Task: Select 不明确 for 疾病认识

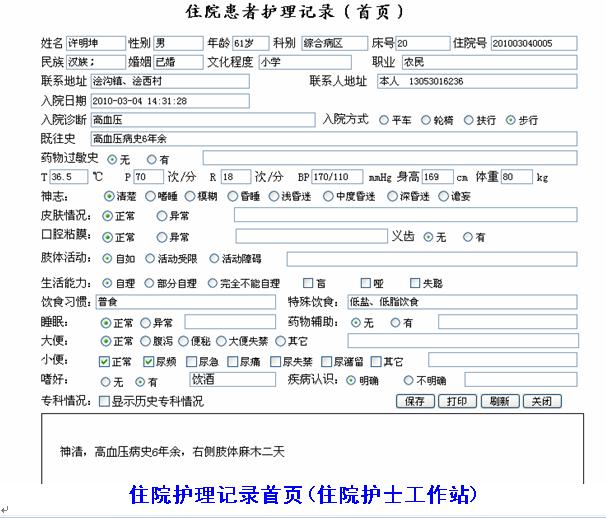Action: pyautogui.click(x=408, y=381)
